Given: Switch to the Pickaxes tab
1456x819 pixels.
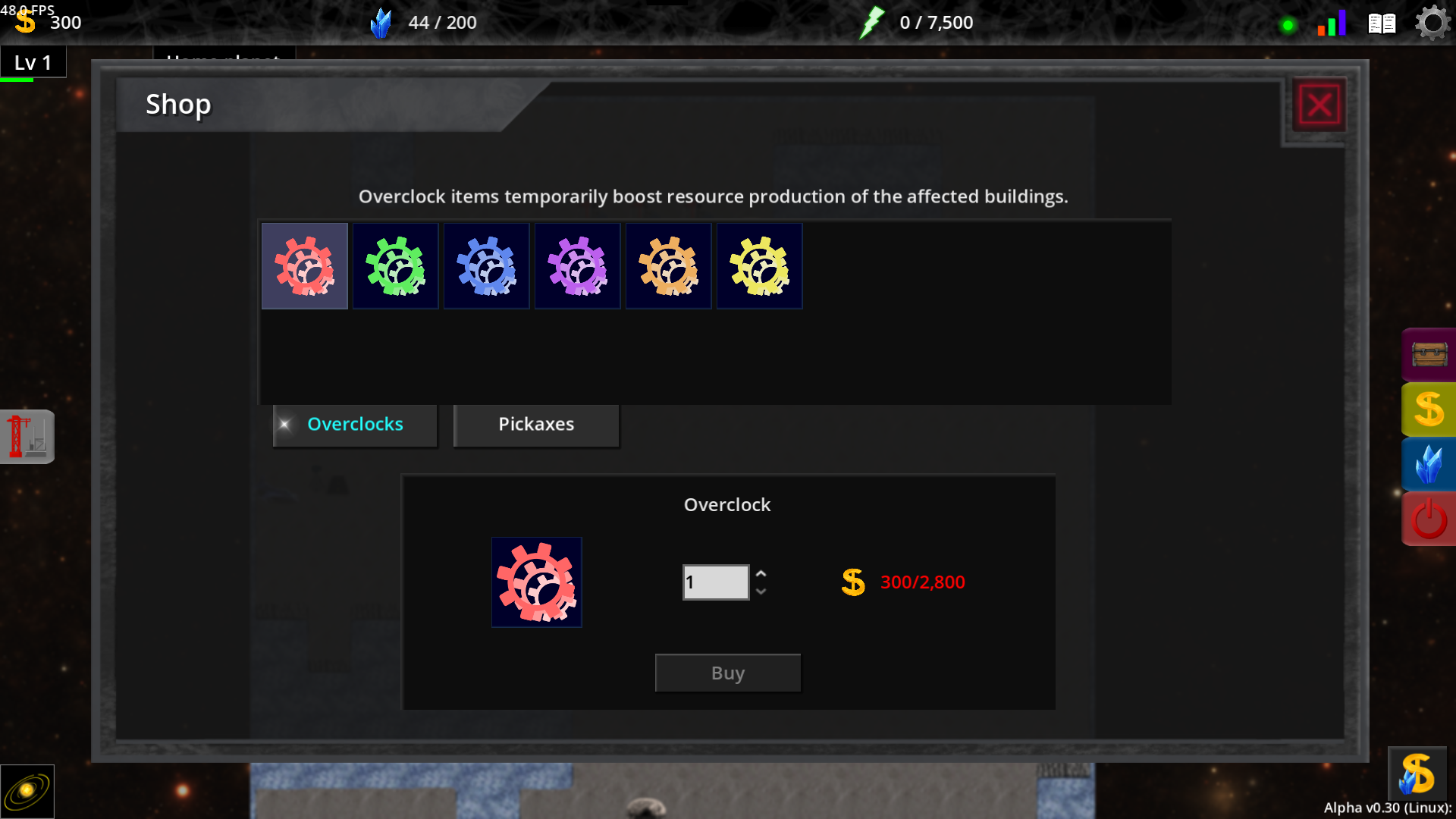Looking at the screenshot, I should pos(536,425).
